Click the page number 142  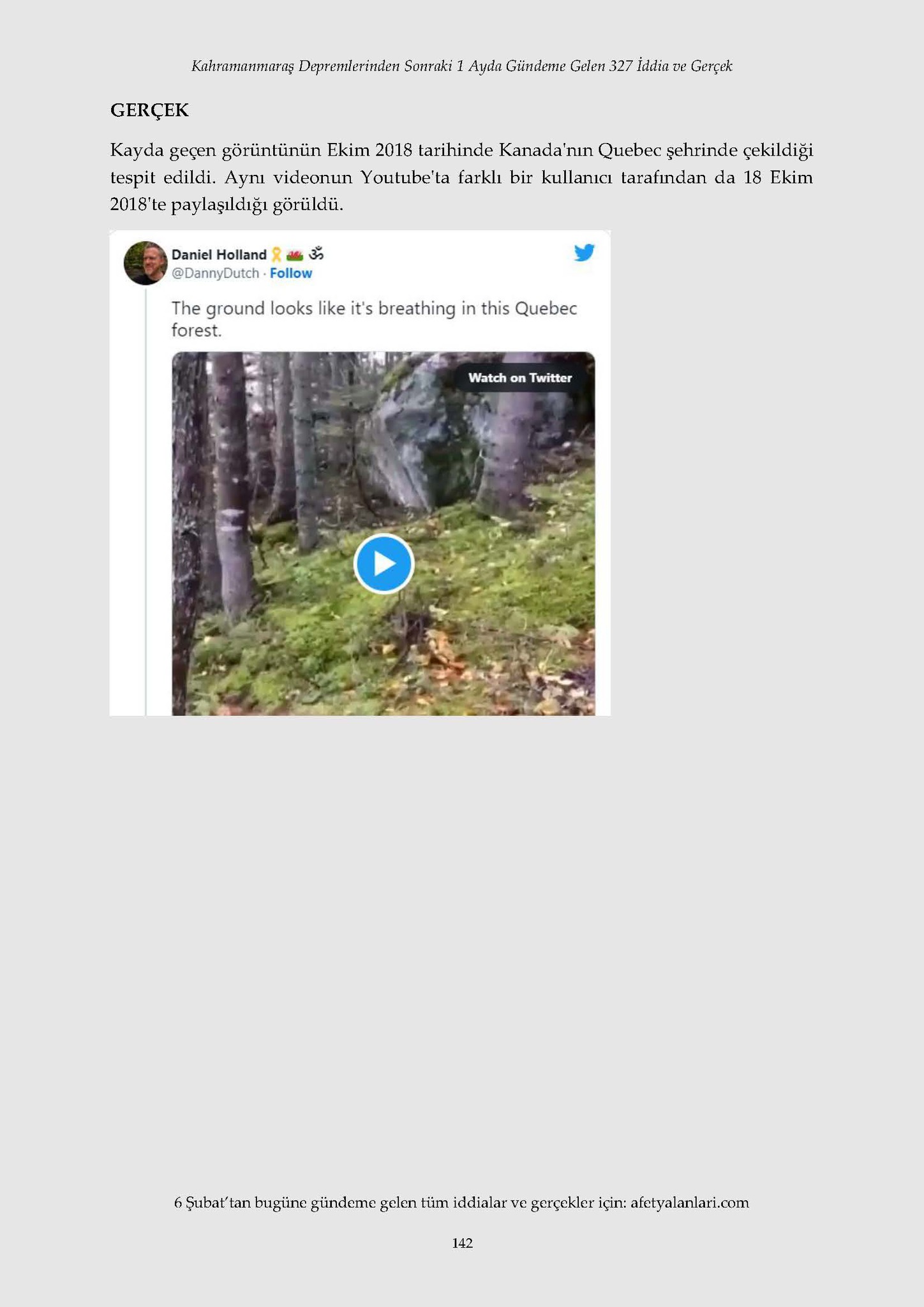[x=462, y=1243]
